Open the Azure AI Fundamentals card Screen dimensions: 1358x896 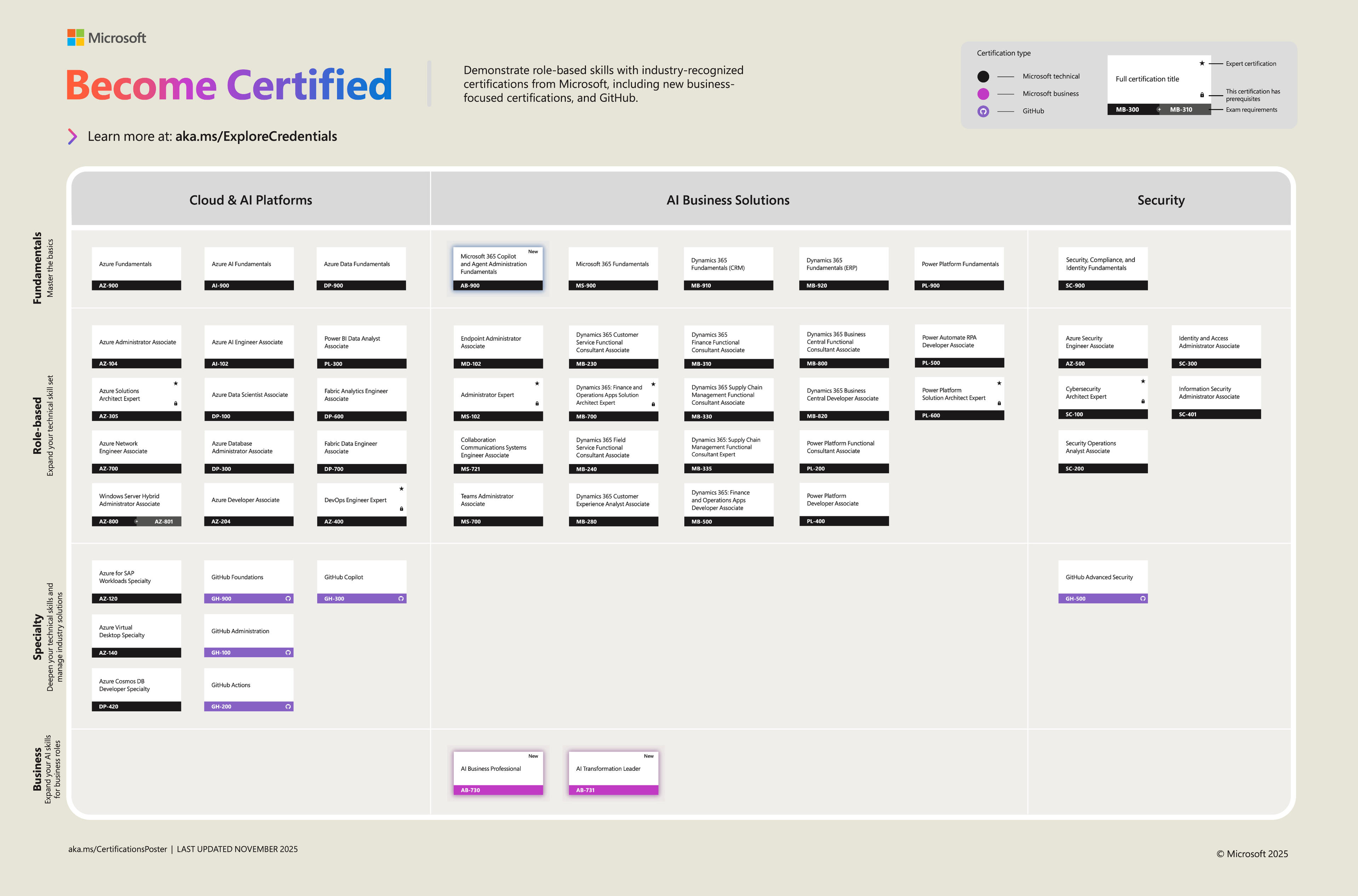(249, 269)
